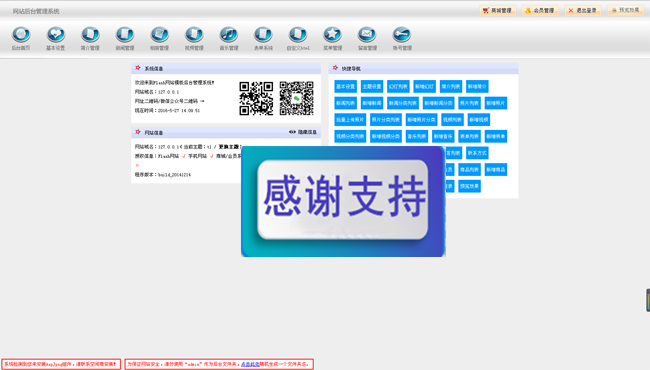Image resolution: width=650 pixels, height=370 pixels.
Task: Click the 新增幻灯 quick nav tile
Action: (424, 87)
